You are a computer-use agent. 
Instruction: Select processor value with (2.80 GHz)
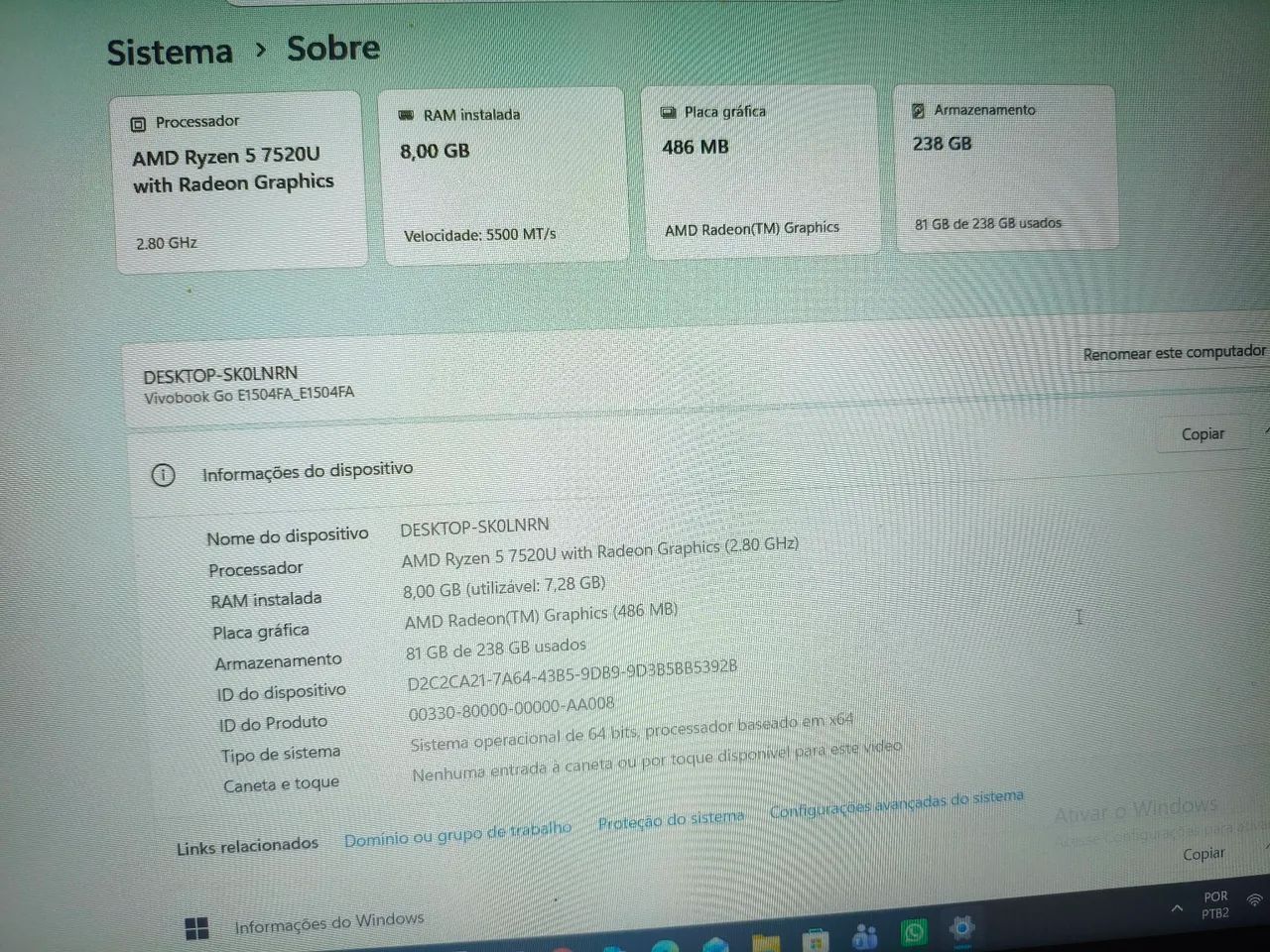(x=599, y=552)
